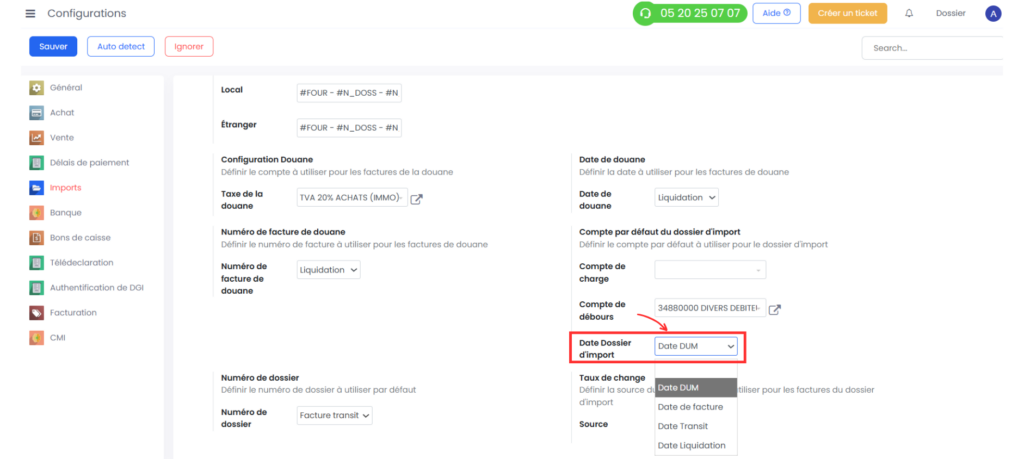The width and height of the screenshot is (1024, 459).
Task: Go to Télédeclaration settings section
Action: pos(82,262)
